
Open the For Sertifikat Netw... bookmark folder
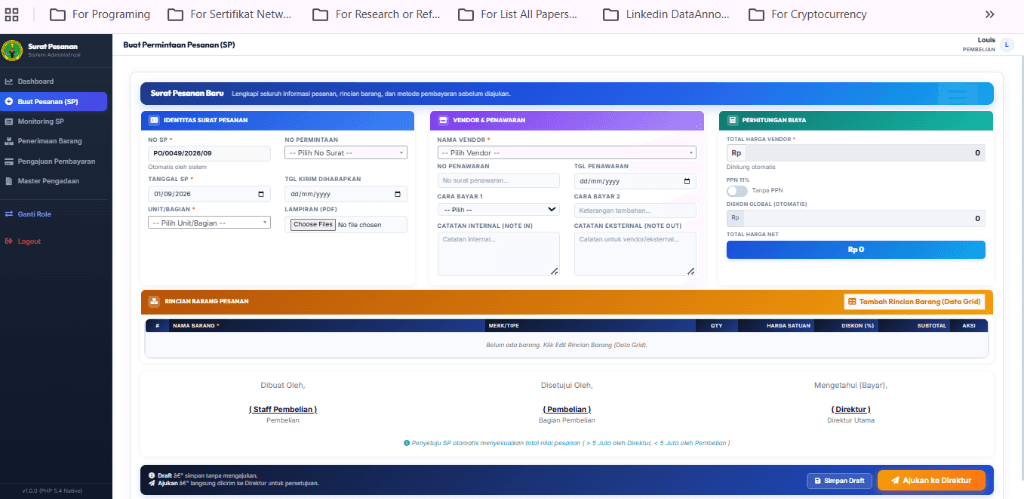[x=229, y=14]
